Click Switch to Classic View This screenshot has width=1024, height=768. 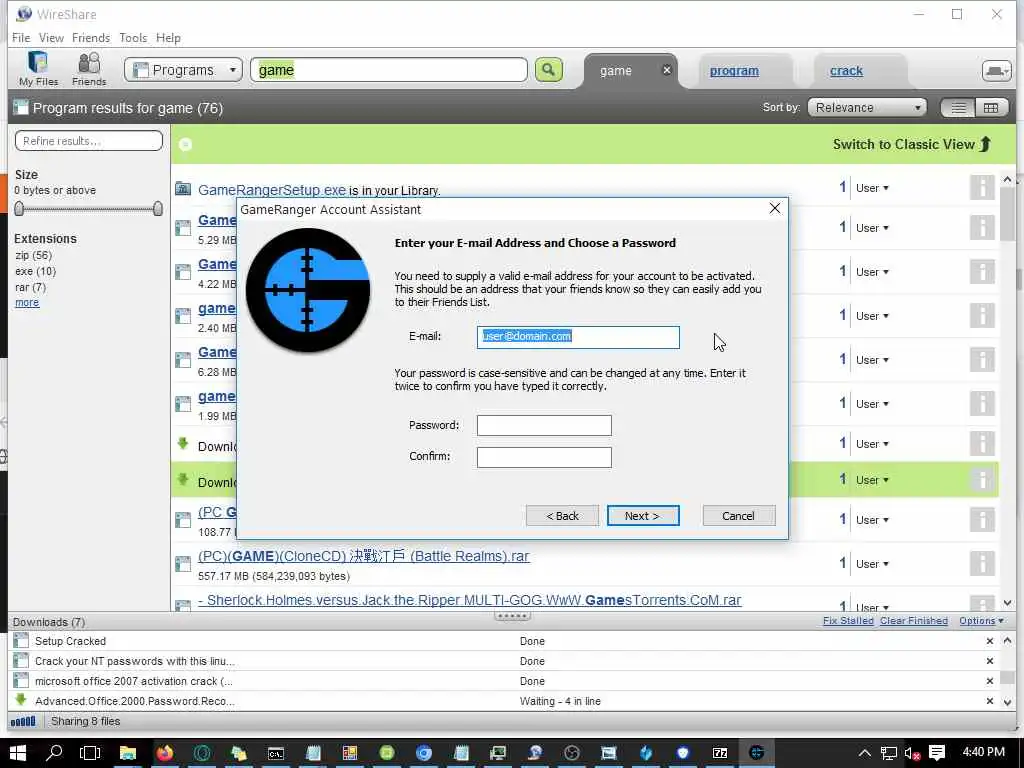pyautogui.click(x=912, y=144)
